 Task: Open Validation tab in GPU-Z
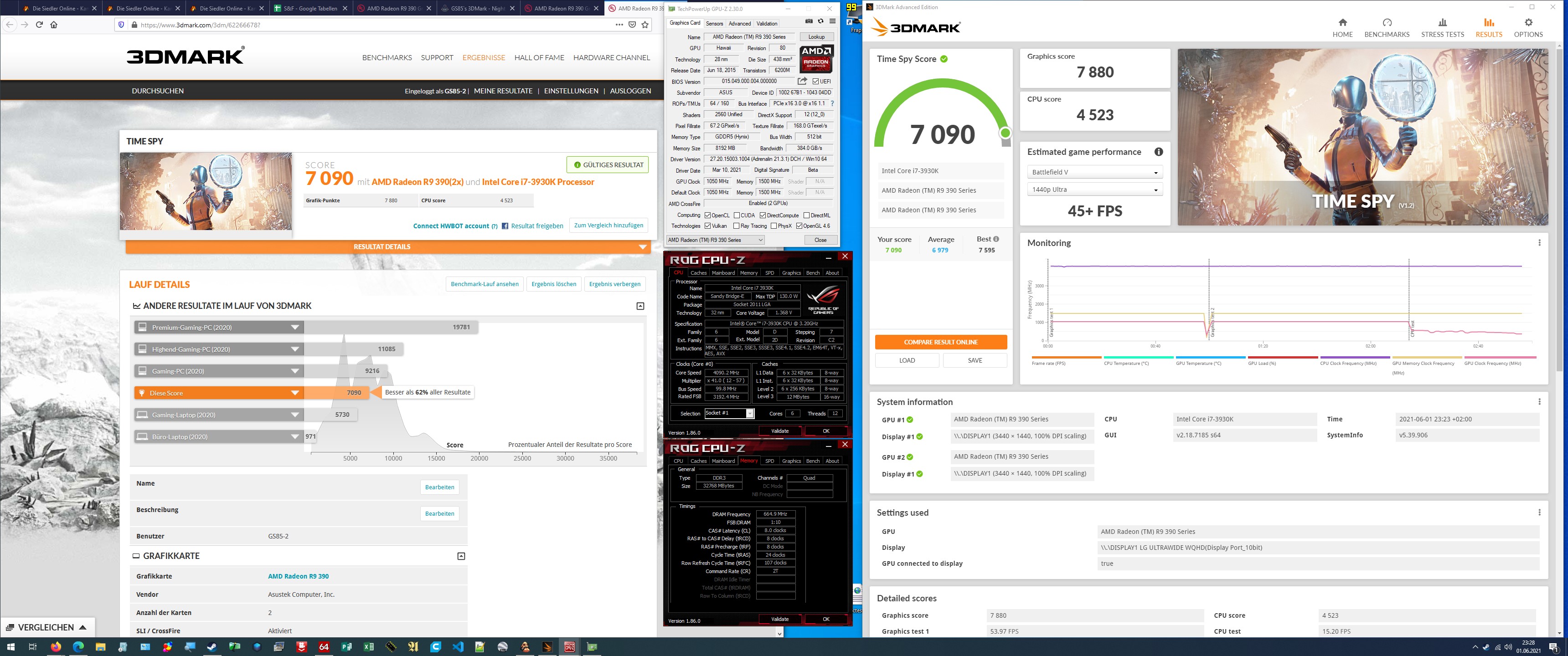point(767,24)
